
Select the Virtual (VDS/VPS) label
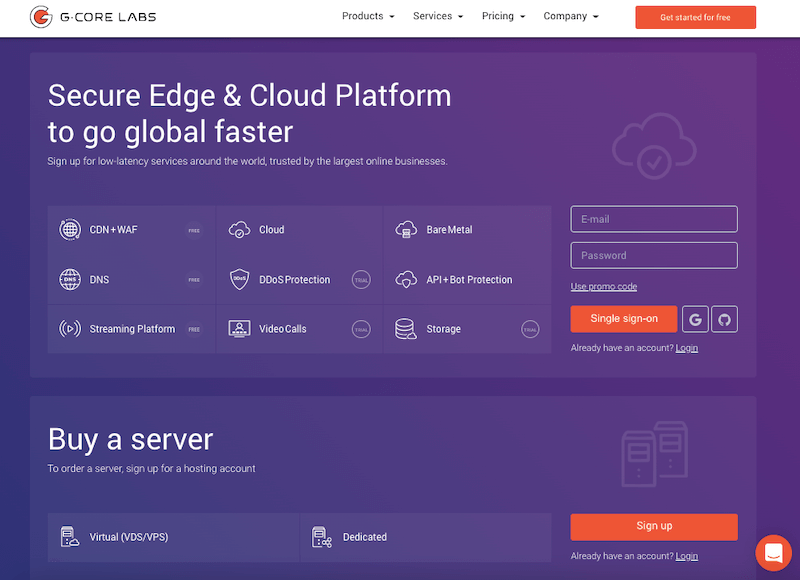coord(129,537)
